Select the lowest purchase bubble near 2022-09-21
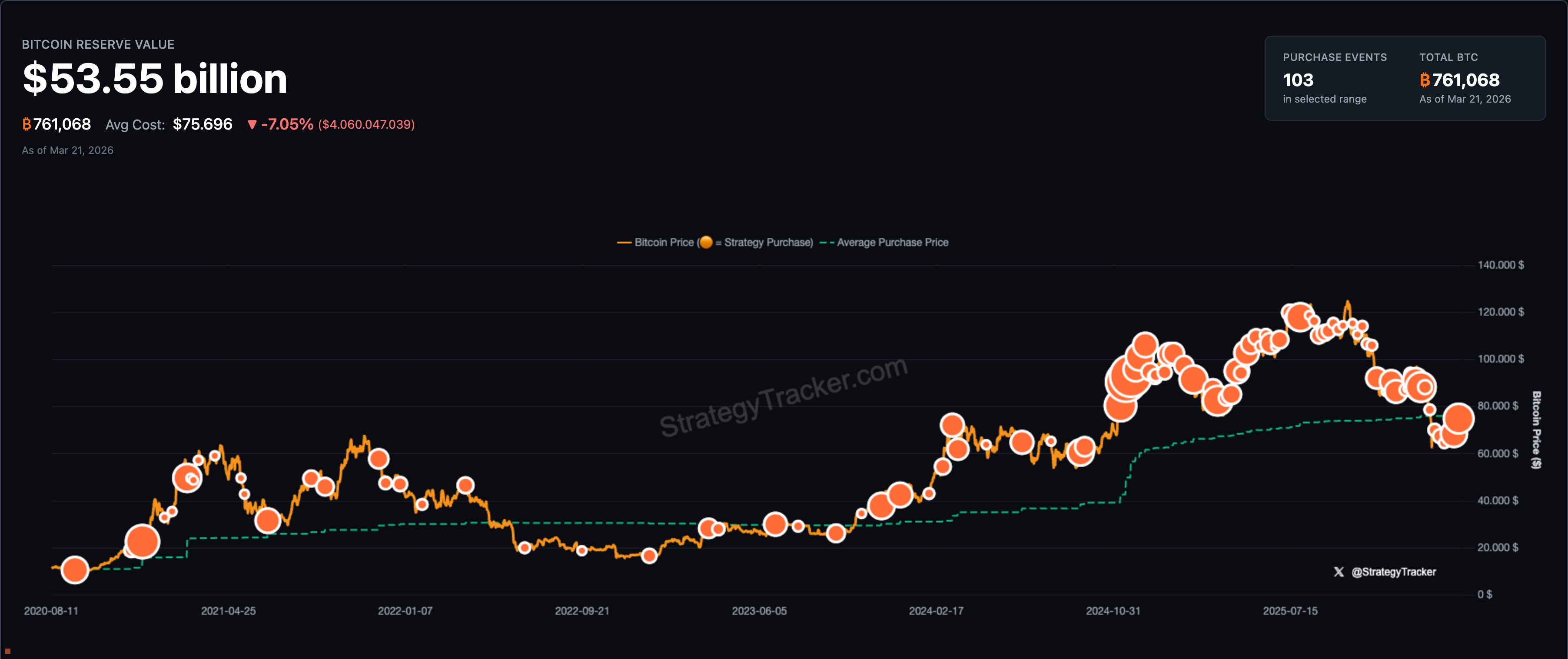This screenshot has width=1568, height=659. pos(649,556)
